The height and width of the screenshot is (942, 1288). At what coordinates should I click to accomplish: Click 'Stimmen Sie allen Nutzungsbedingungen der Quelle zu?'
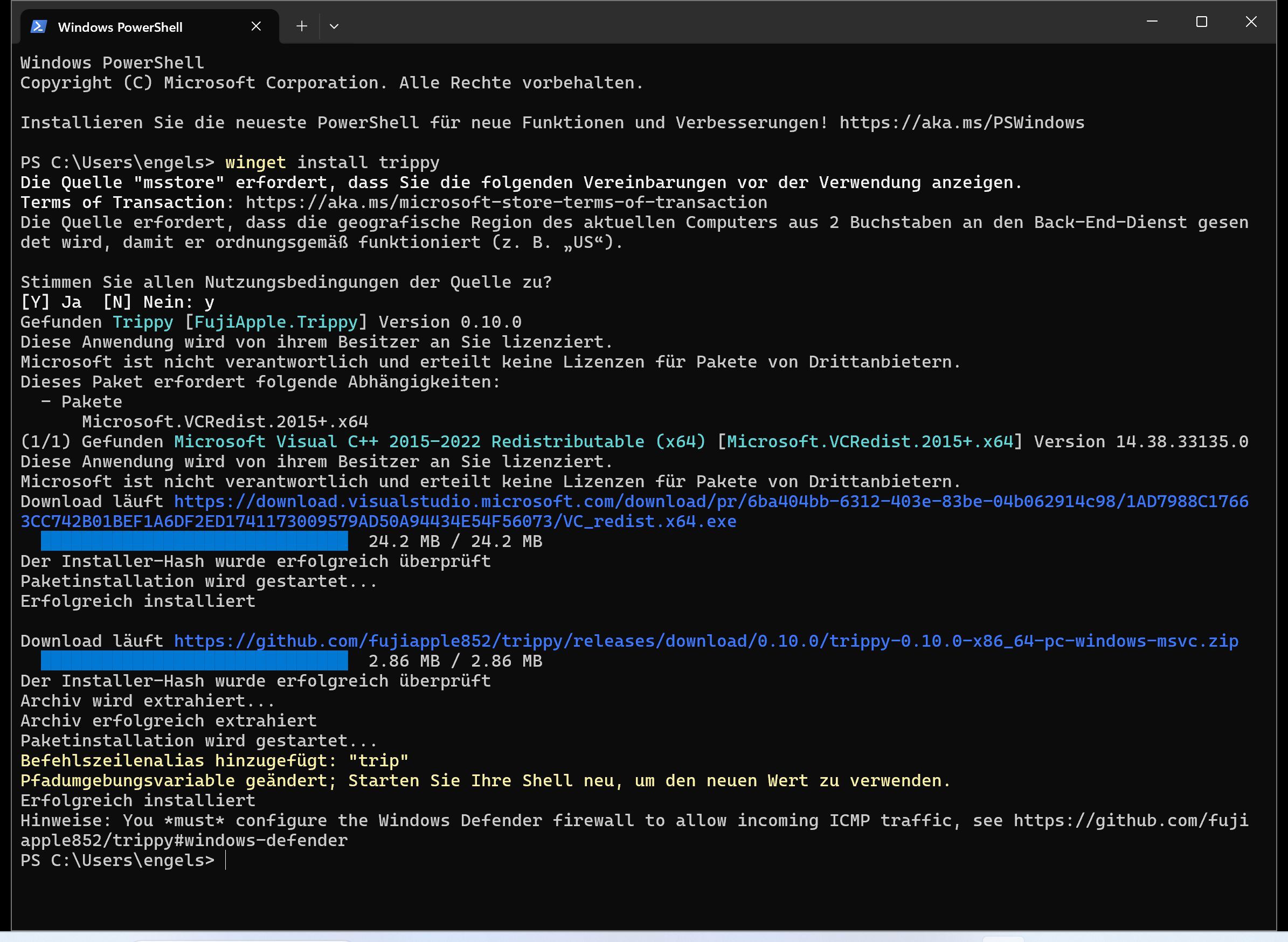pos(286,282)
